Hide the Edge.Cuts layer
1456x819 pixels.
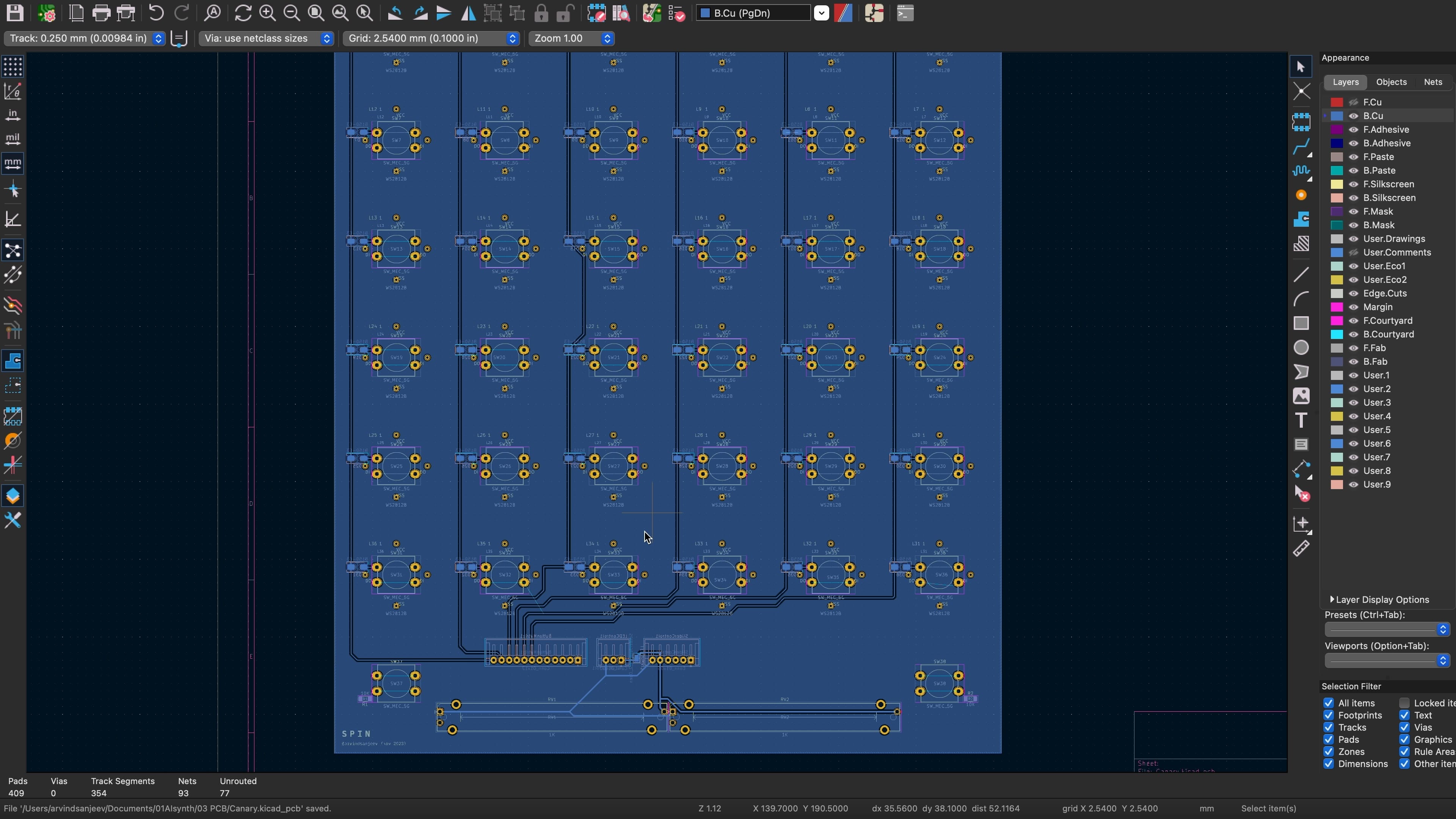pyautogui.click(x=1354, y=293)
